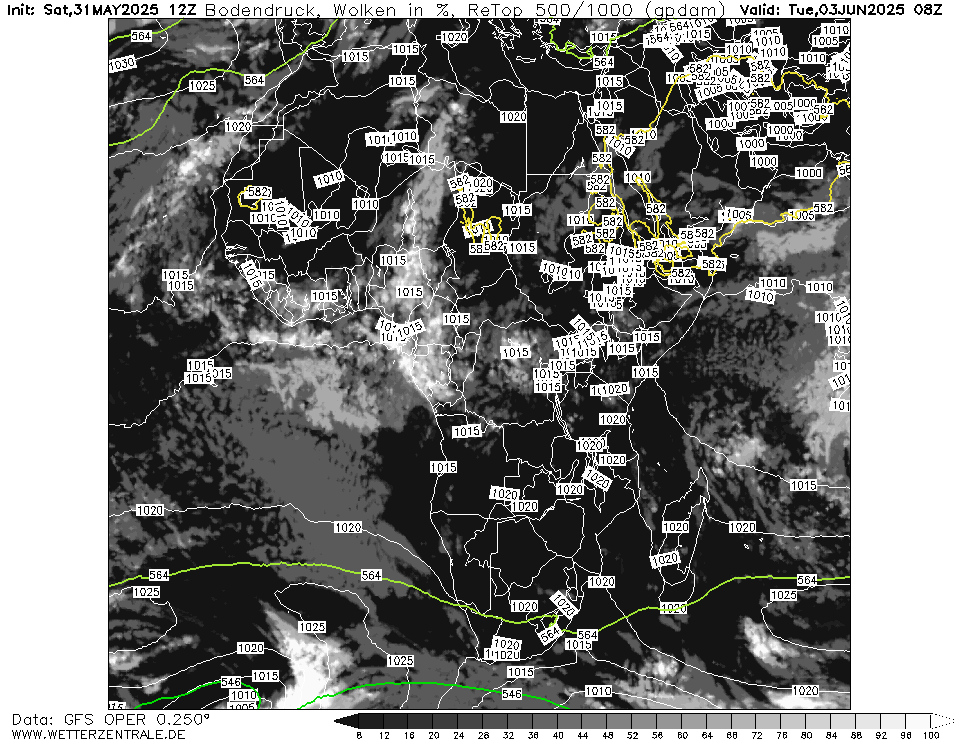
Task: Click the 16 value on the cloud scale
Action: coord(409,735)
